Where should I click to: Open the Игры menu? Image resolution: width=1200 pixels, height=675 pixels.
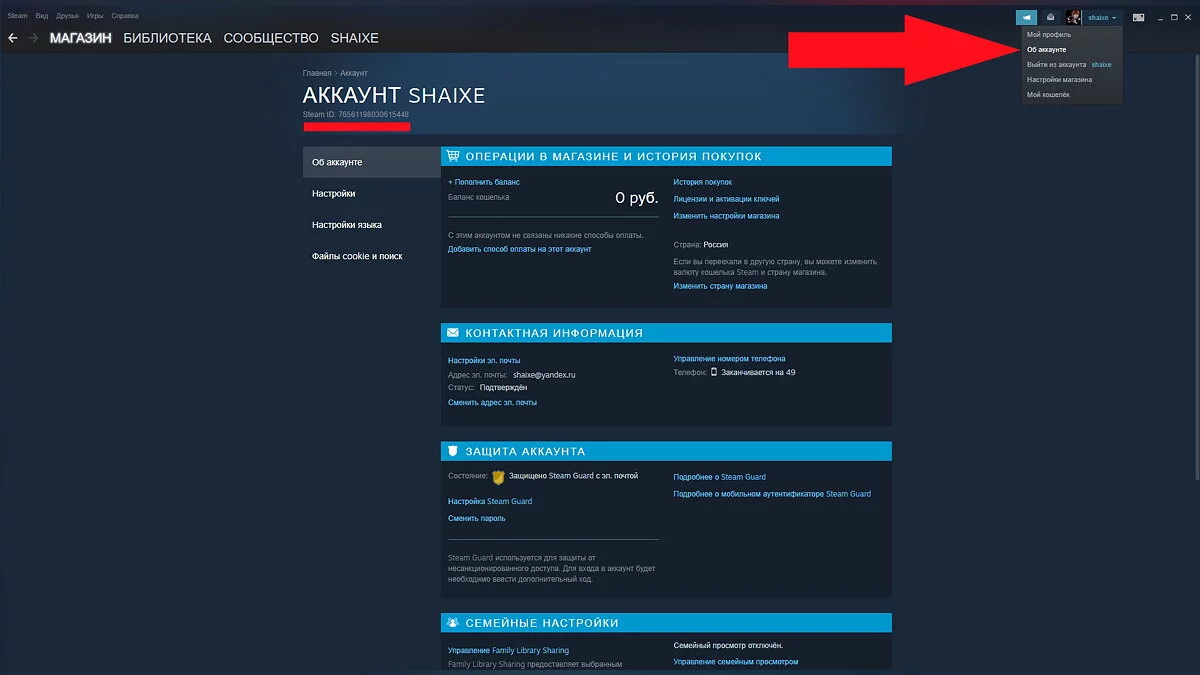click(x=95, y=16)
